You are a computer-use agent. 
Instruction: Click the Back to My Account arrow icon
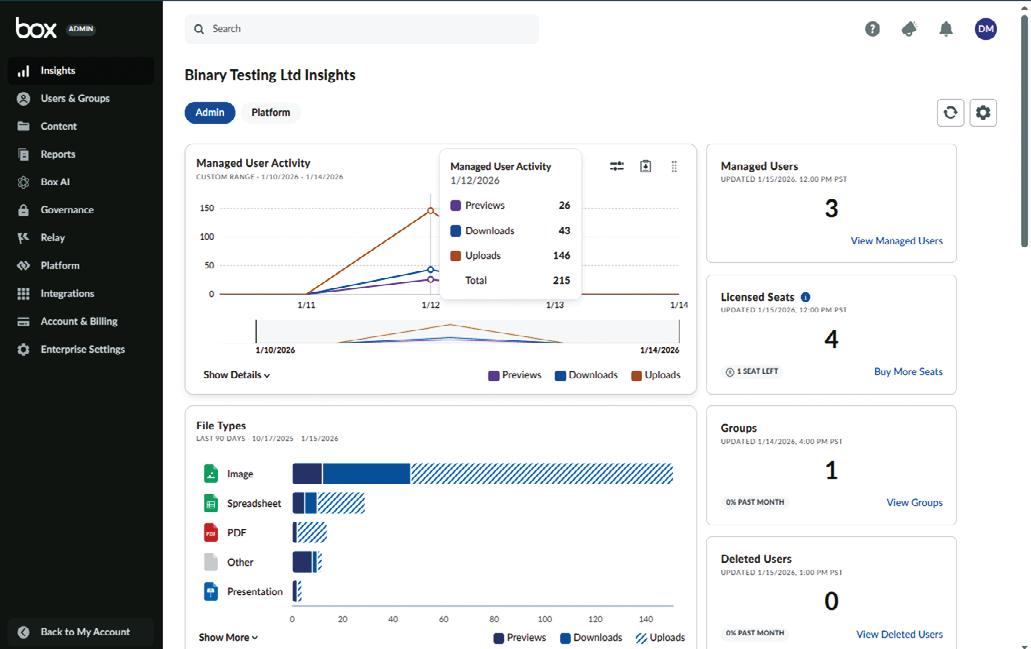point(23,632)
